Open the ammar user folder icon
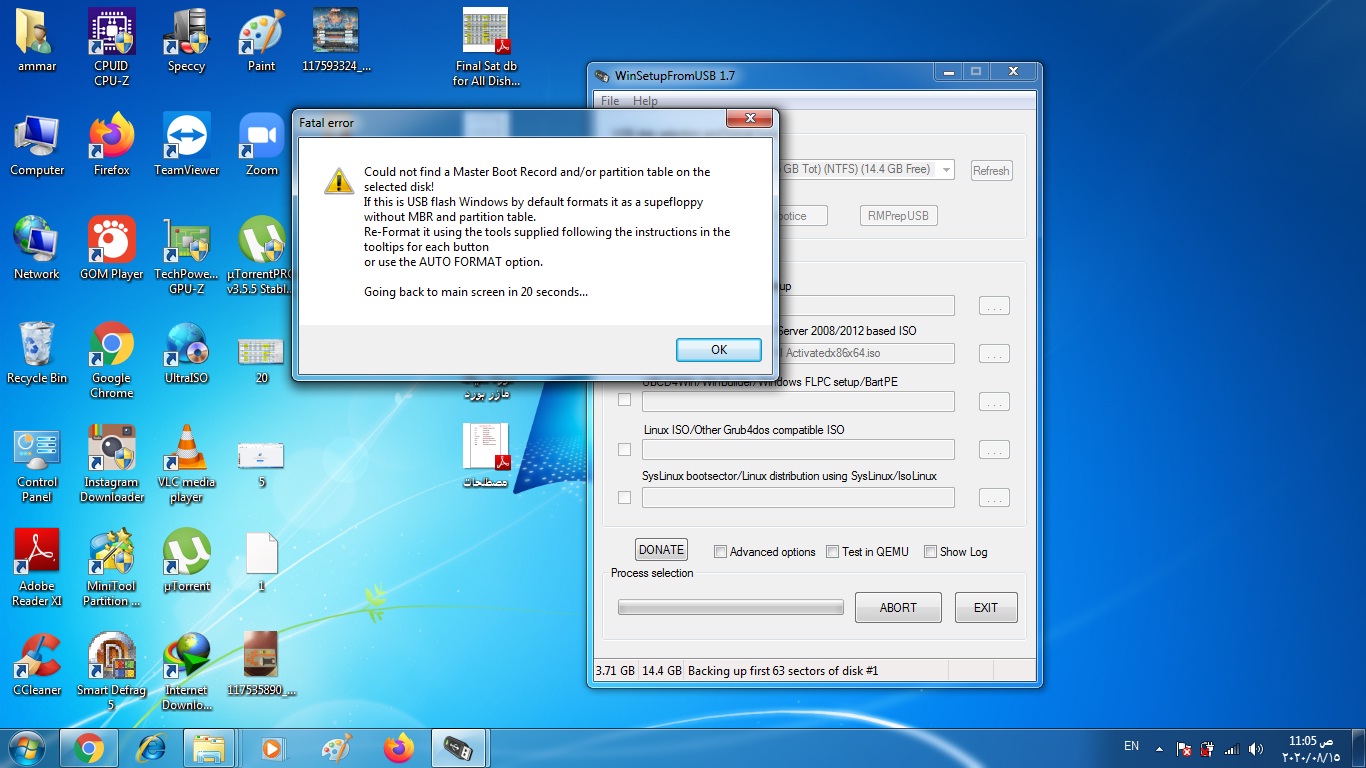This screenshot has width=1366, height=768. tap(36, 41)
